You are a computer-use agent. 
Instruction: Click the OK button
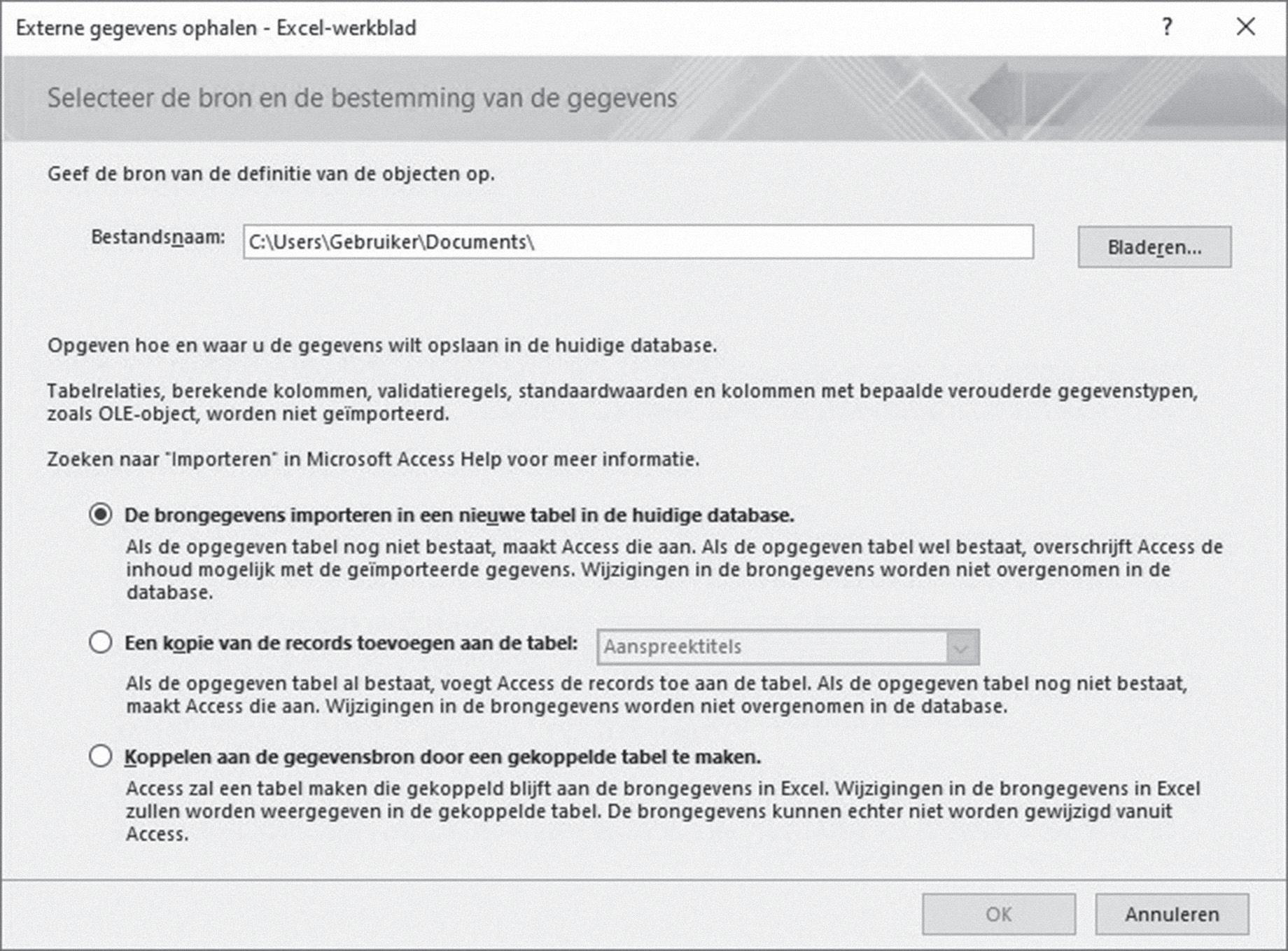999,914
